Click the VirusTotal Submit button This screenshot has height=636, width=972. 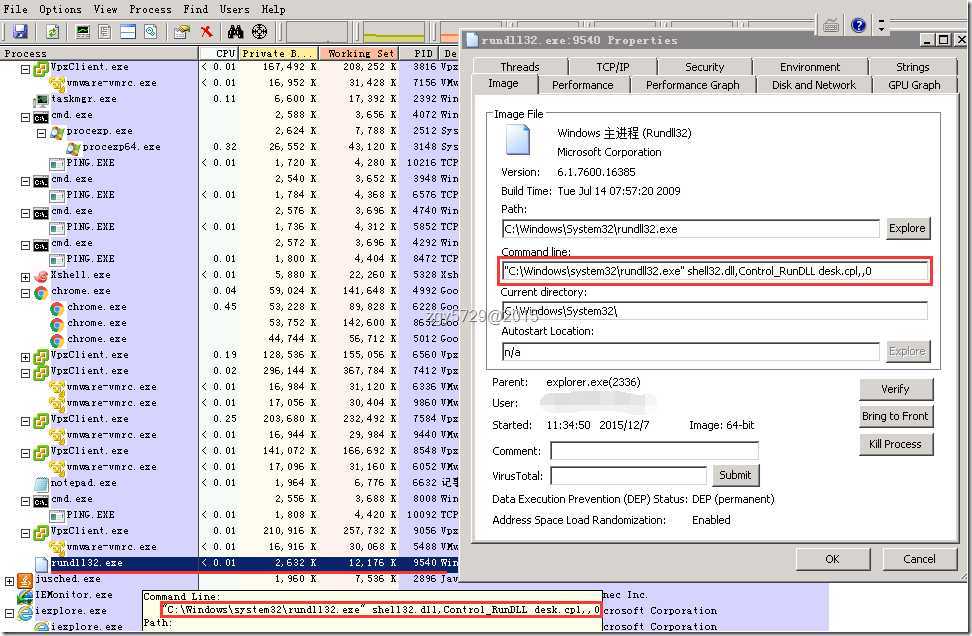(x=735, y=475)
